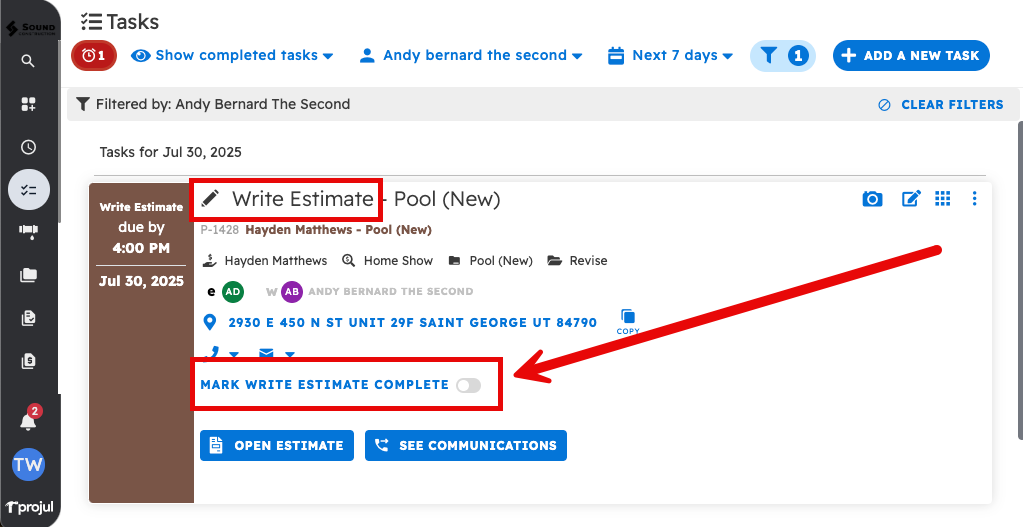Click the Open Estimate button
The image size is (1023, 527).
[277, 446]
